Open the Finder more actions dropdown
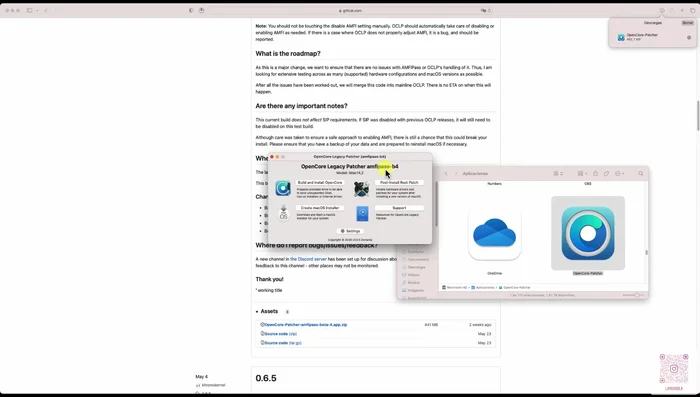The image size is (700, 397). (x=619, y=173)
